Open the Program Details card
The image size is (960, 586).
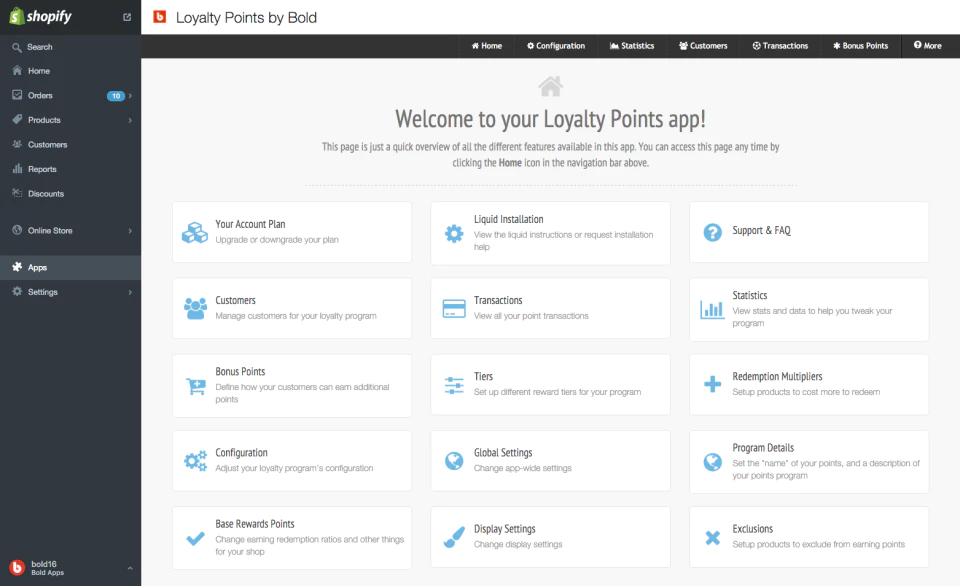[x=809, y=462]
